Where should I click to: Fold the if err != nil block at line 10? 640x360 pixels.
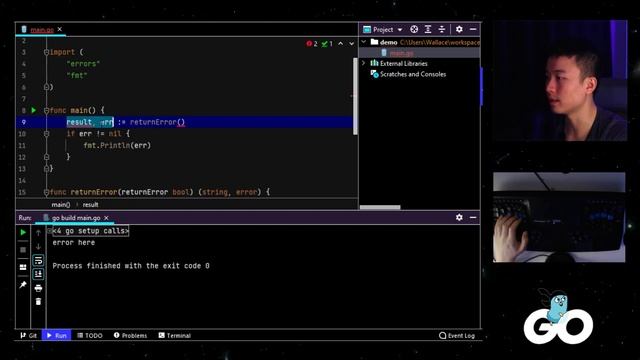click(x=46, y=133)
